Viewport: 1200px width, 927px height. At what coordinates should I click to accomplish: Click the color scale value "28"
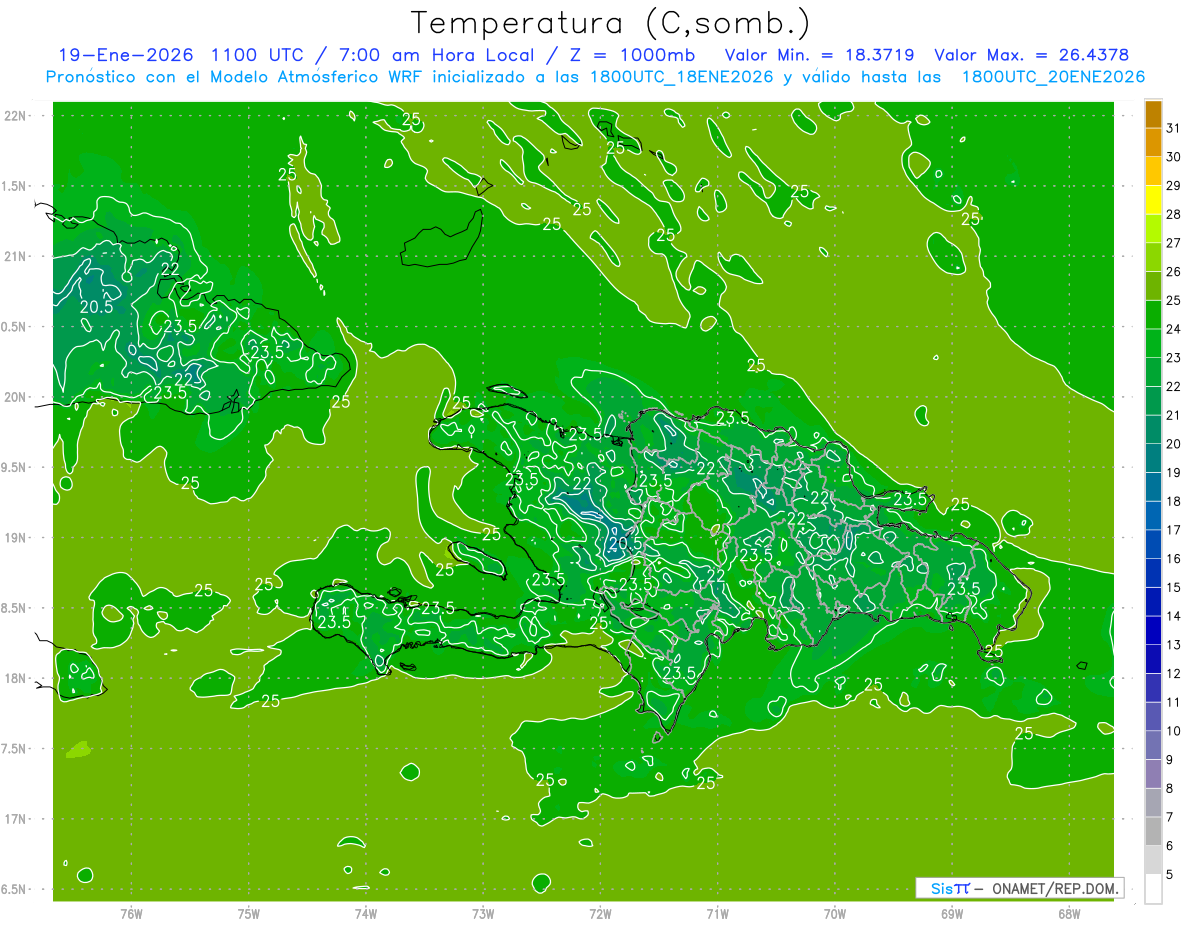(1173, 214)
